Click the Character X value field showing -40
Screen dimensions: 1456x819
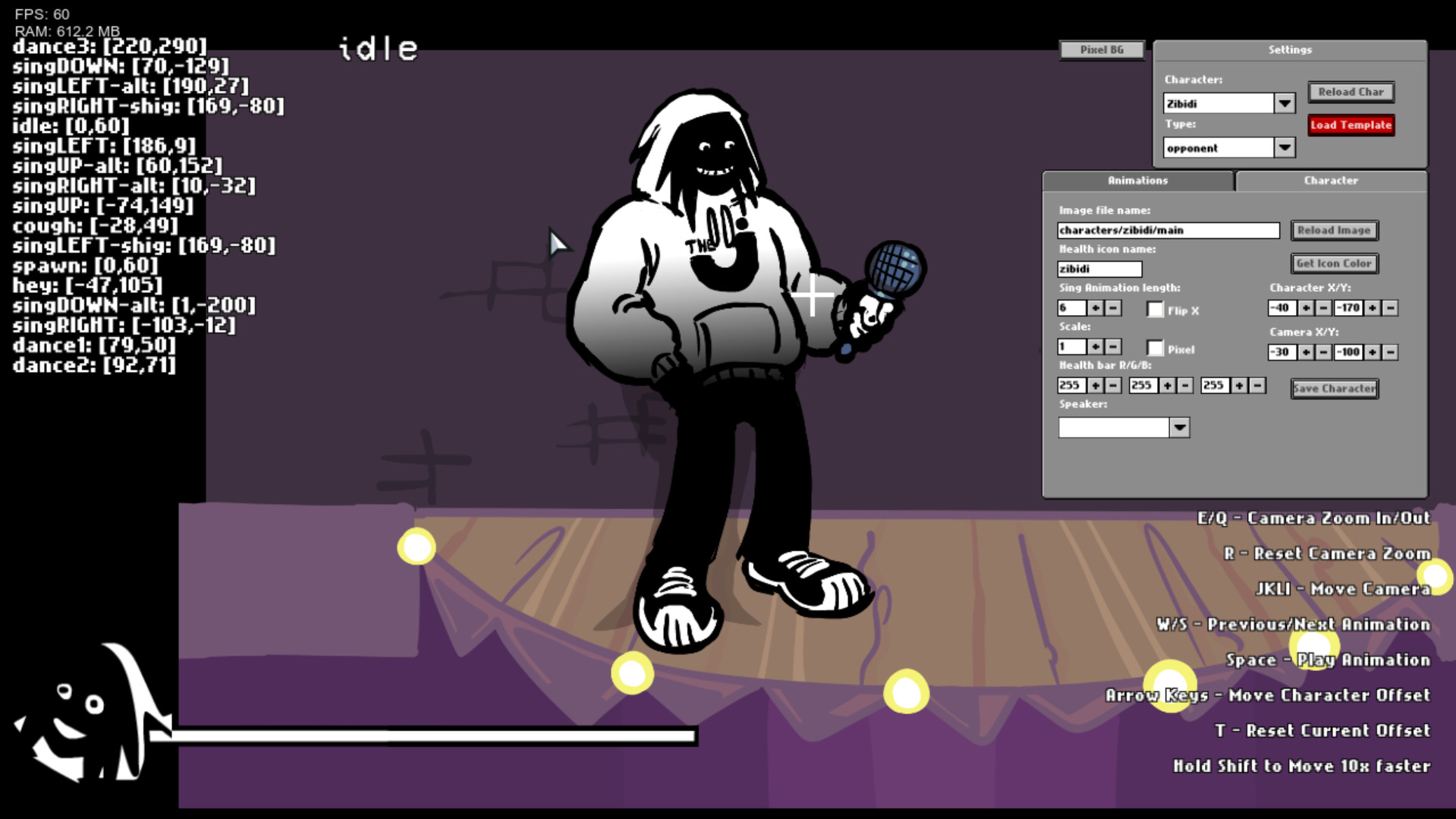pyautogui.click(x=1282, y=307)
